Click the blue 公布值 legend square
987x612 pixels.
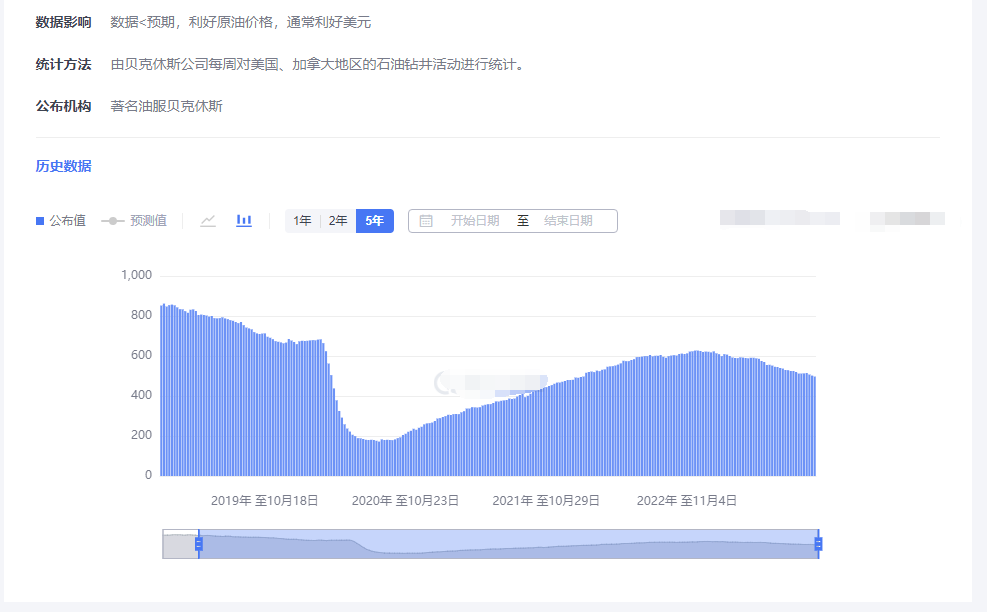(40, 221)
